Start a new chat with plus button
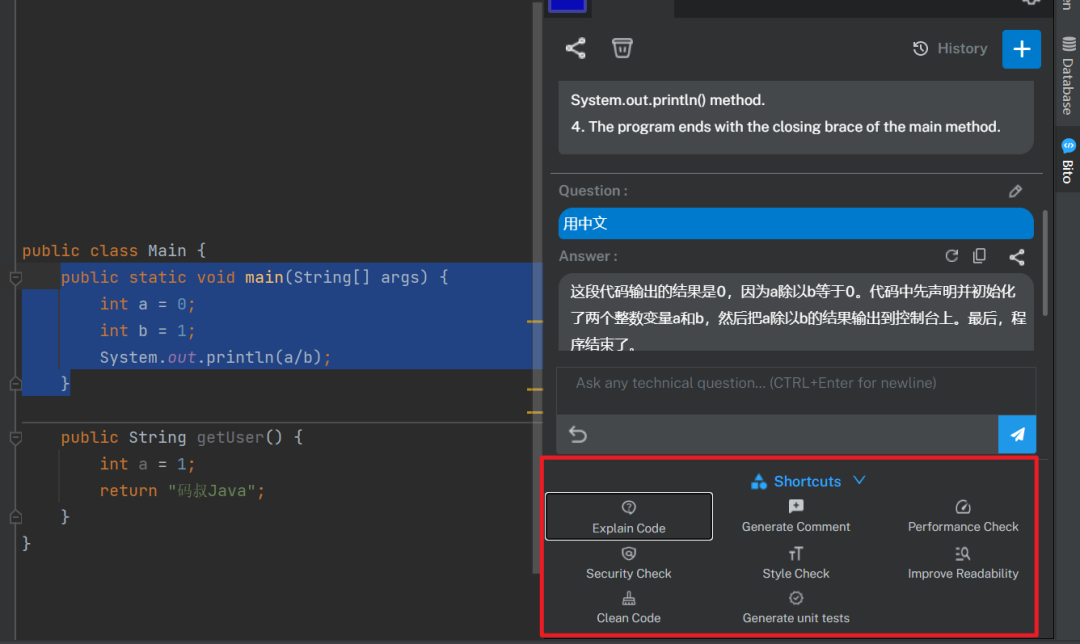The width and height of the screenshot is (1080, 644). point(1021,49)
